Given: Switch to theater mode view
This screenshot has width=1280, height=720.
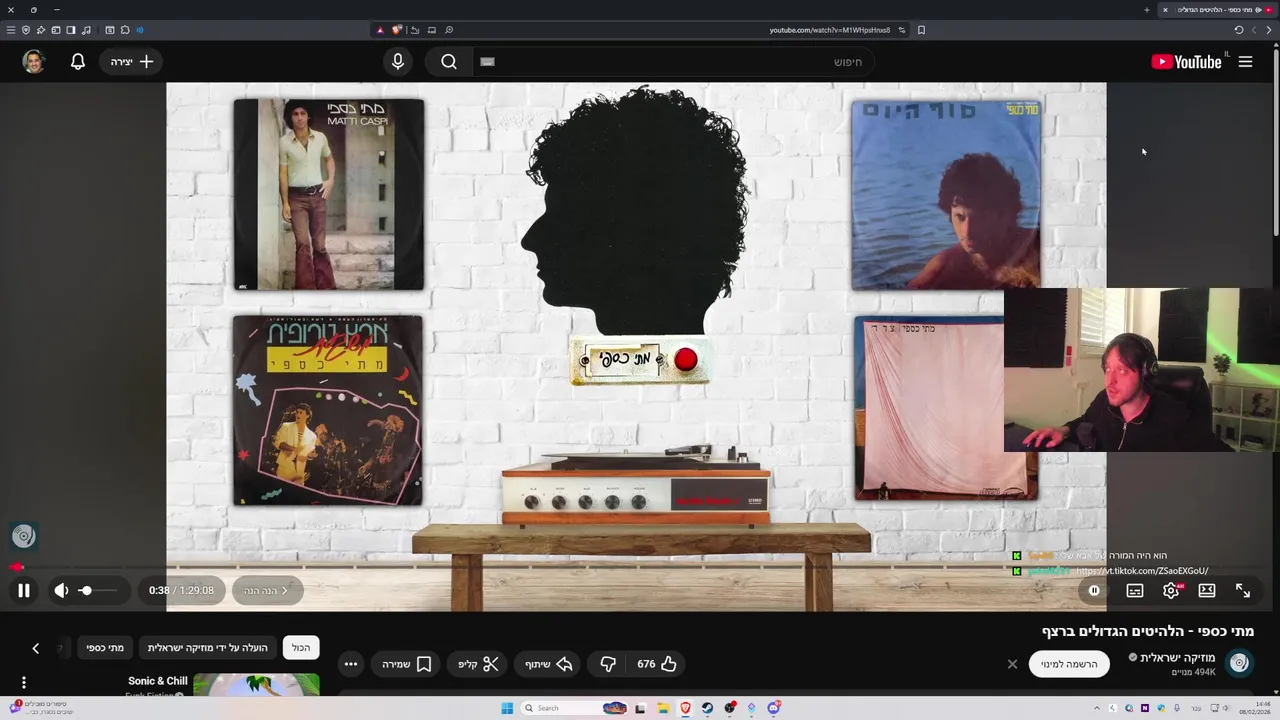Looking at the screenshot, I should click(1207, 591).
